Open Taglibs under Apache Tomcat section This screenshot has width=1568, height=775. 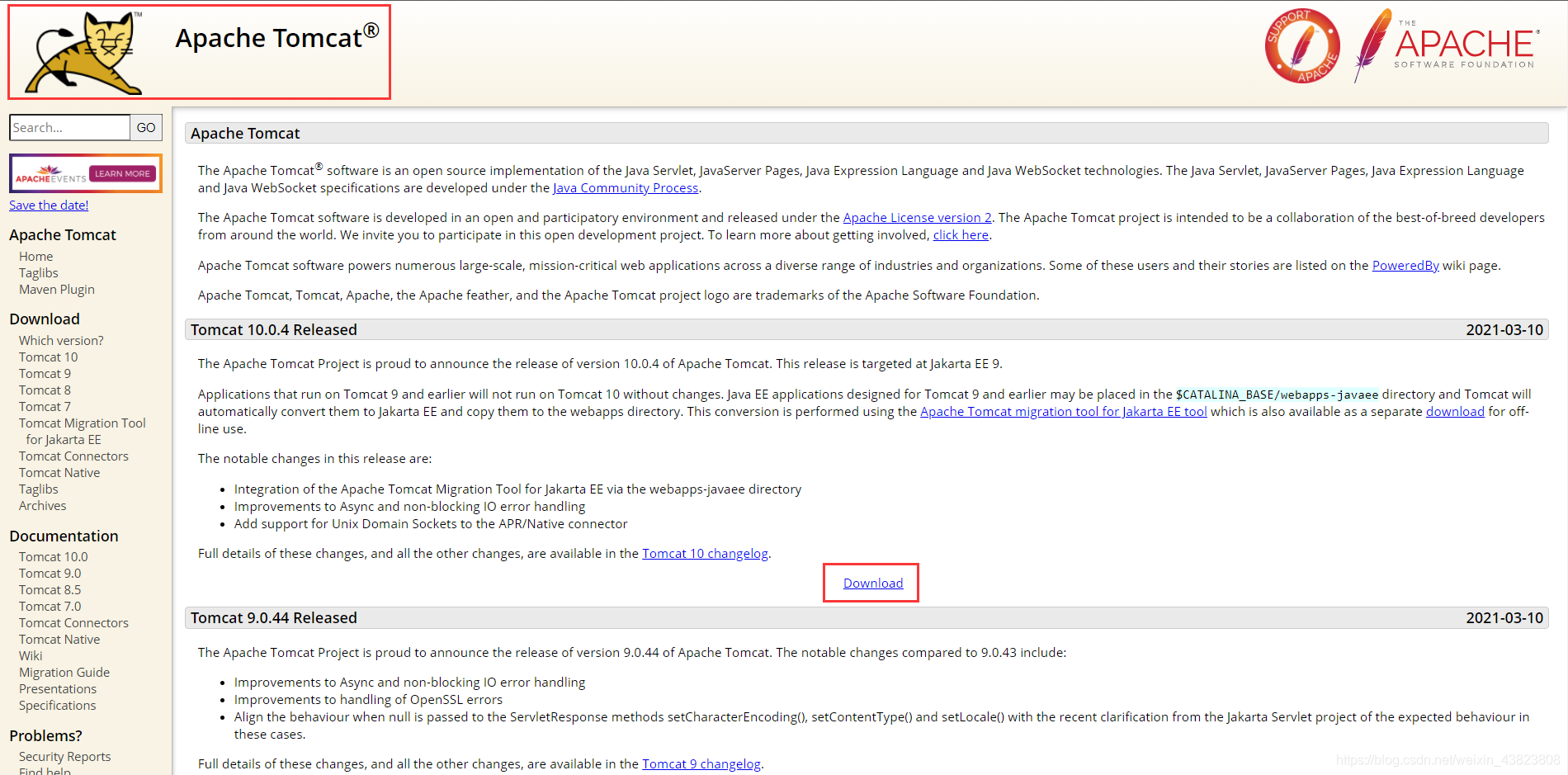[x=39, y=273]
